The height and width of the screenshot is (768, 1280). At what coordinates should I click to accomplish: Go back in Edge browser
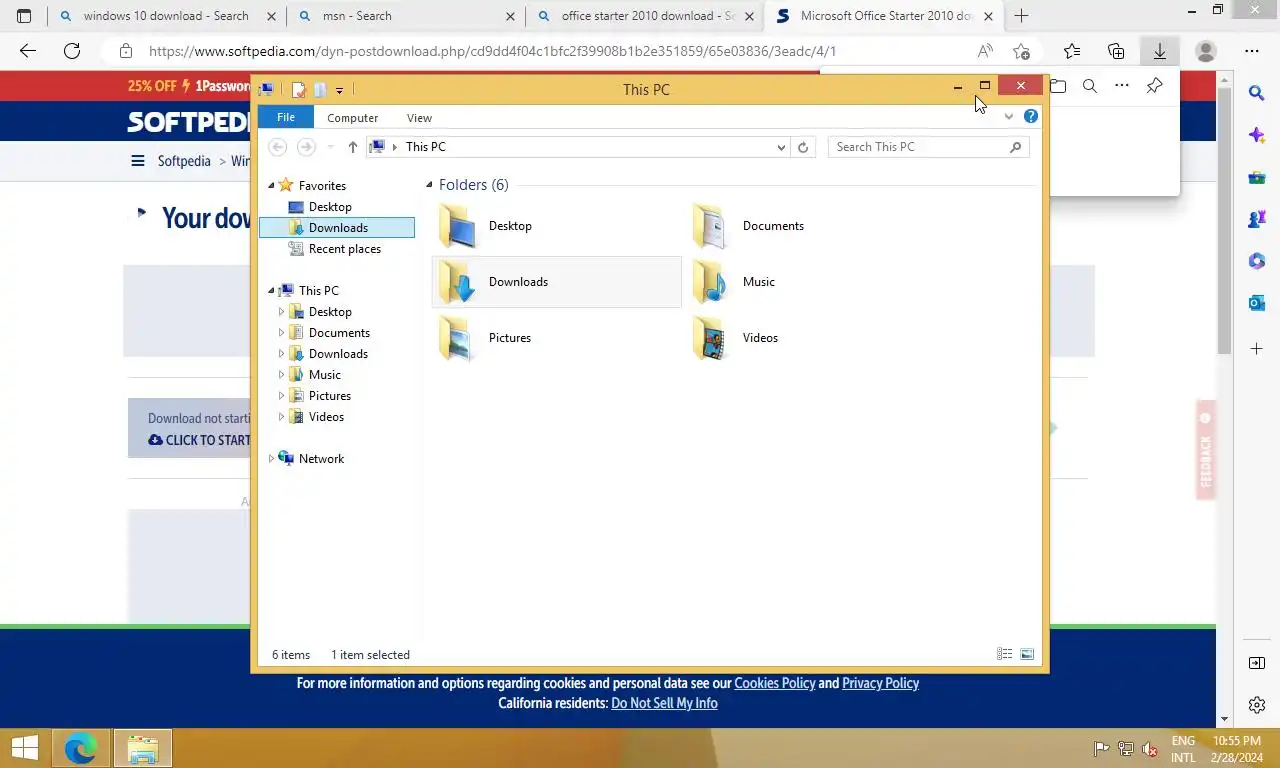click(x=28, y=51)
